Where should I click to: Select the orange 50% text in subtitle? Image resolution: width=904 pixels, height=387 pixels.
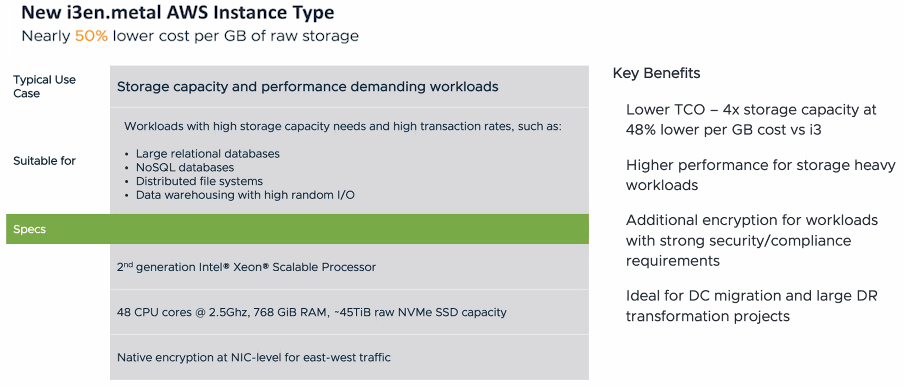[91, 36]
